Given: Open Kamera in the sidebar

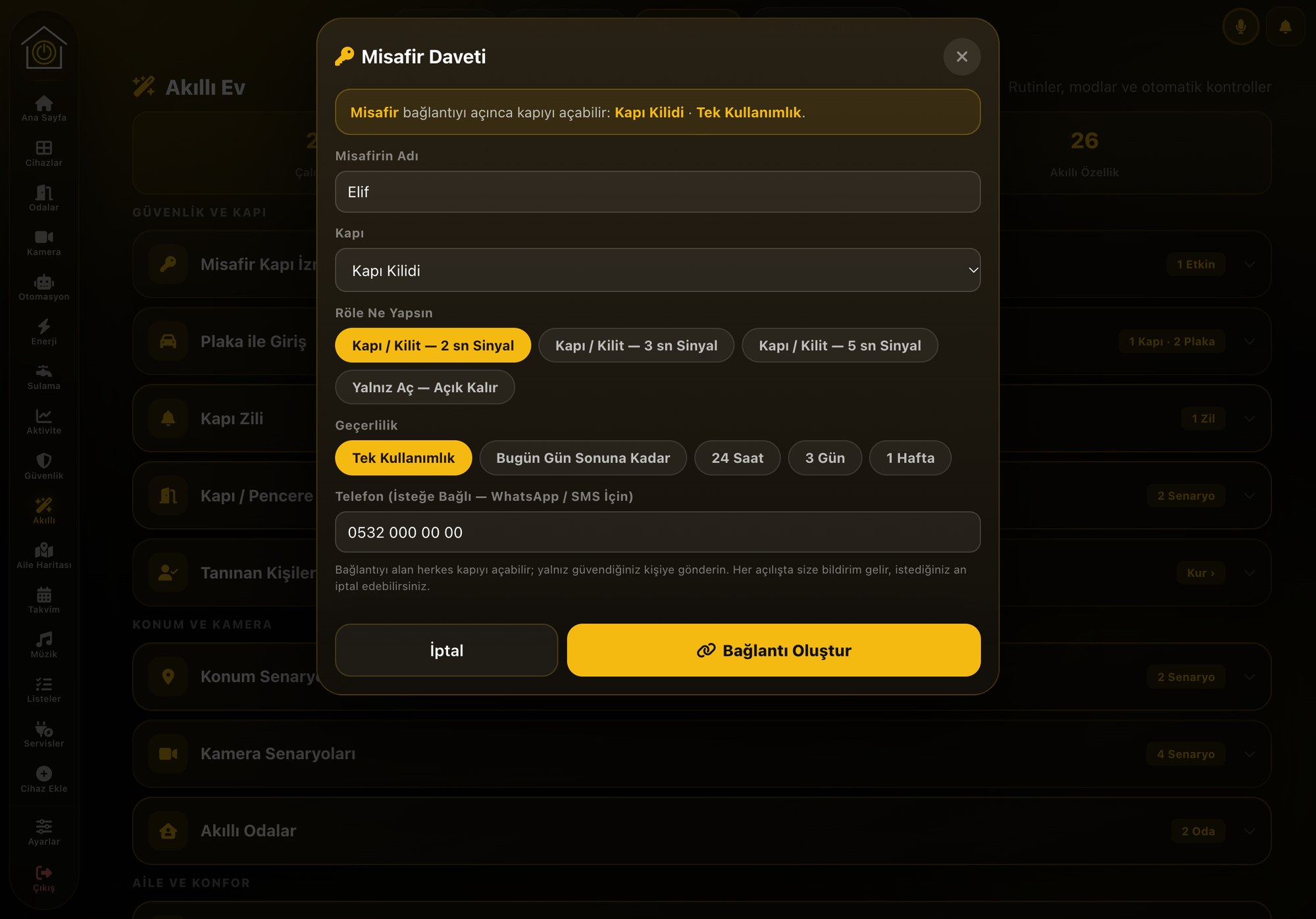Looking at the screenshot, I should [x=43, y=243].
